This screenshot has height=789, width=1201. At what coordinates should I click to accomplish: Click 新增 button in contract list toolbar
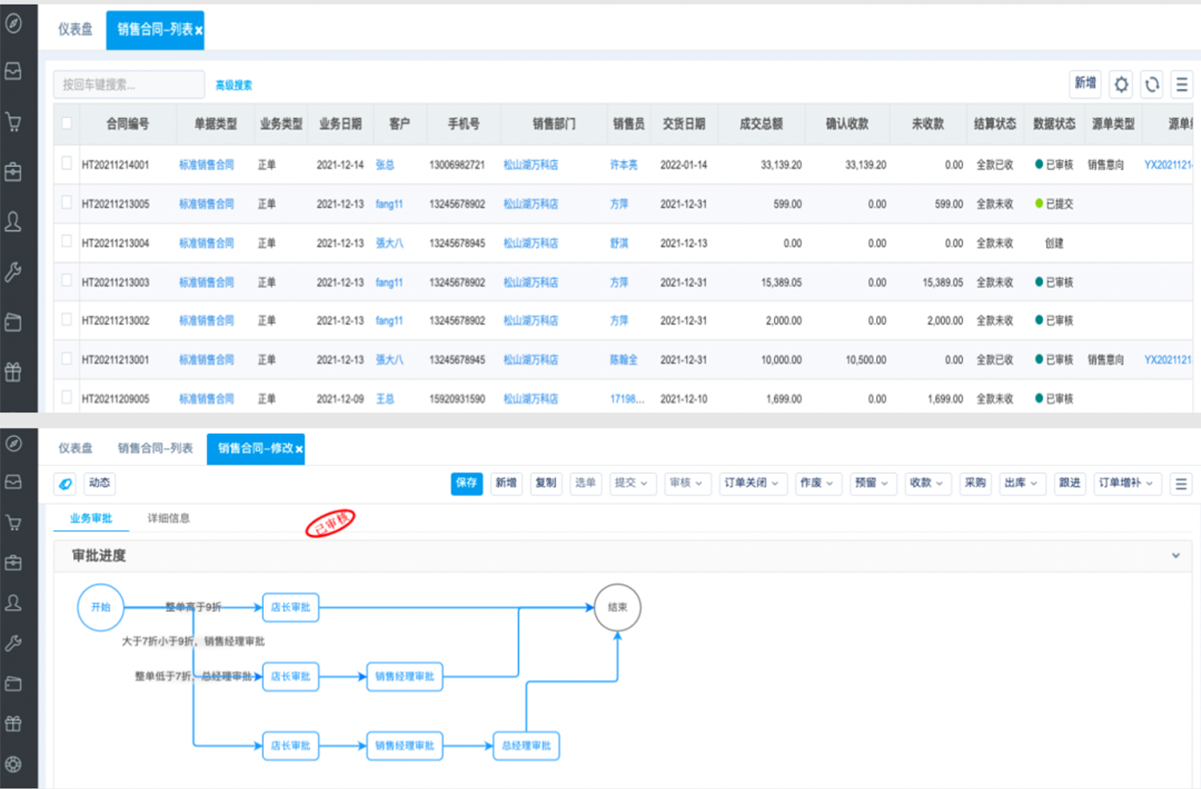coord(1085,84)
